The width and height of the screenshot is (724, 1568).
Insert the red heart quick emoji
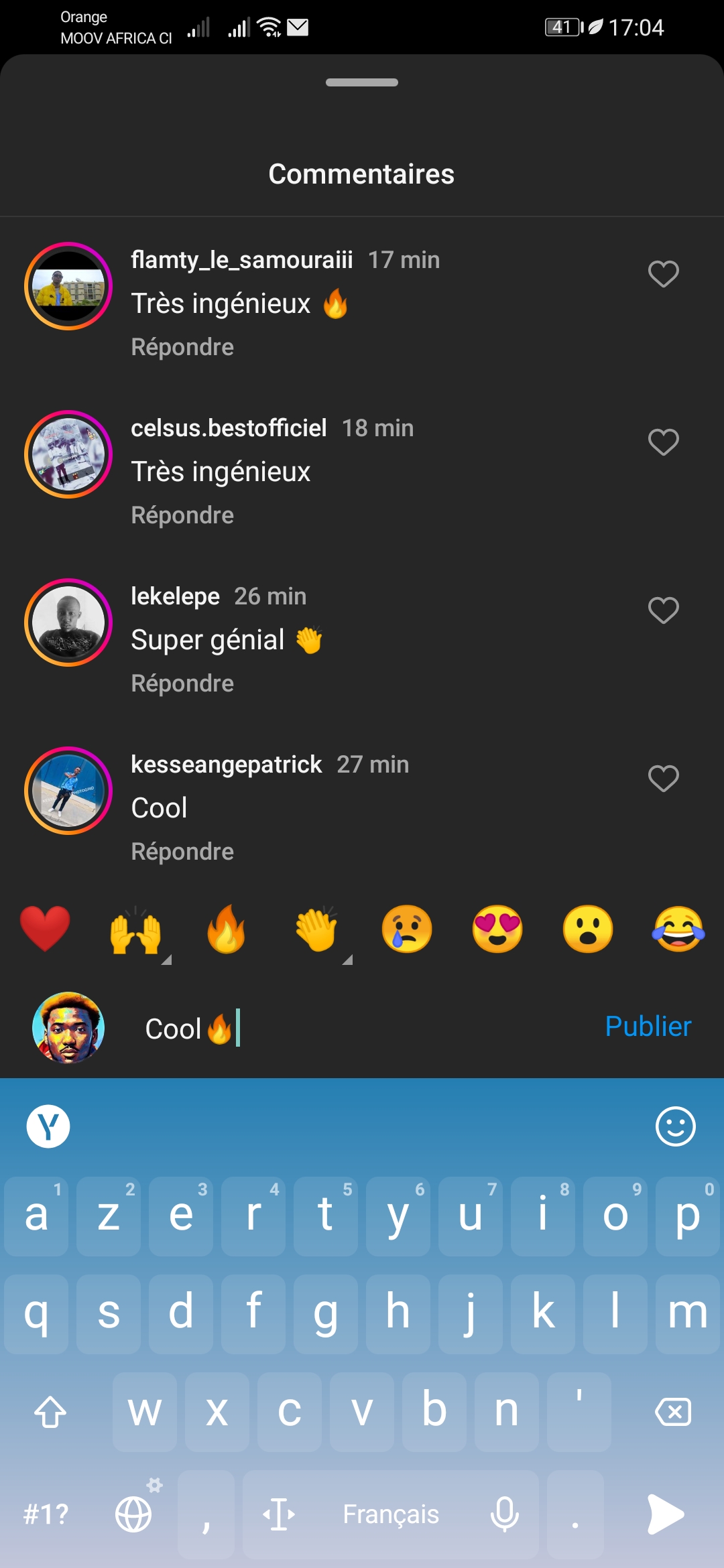click(x=45, y=929)
